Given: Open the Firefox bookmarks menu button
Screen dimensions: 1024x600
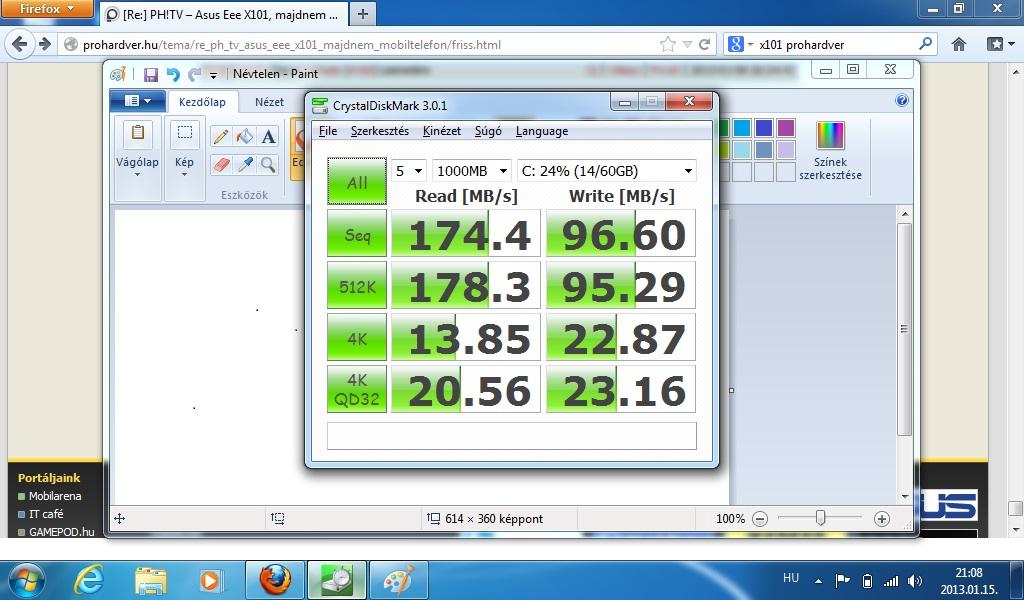Looking at the screenshot, I should point(1000,44).
